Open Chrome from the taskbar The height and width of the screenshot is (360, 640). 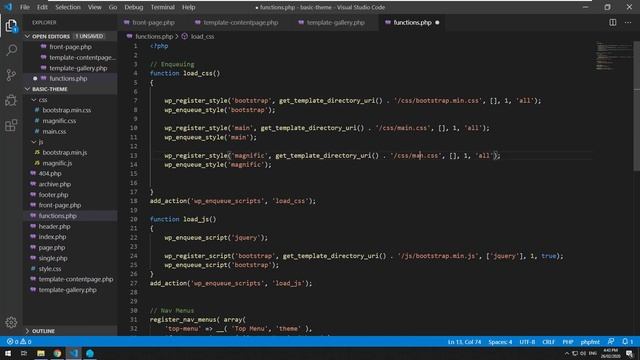(57, 353)
